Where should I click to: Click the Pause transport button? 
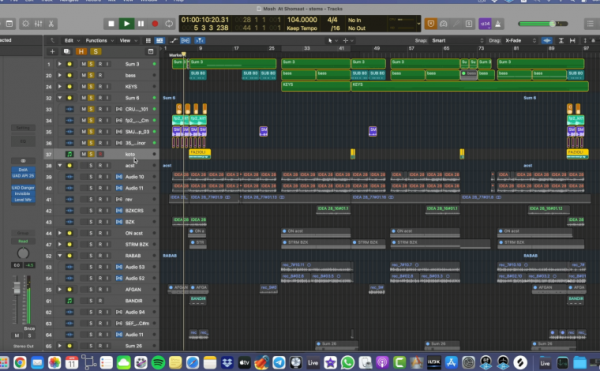pos(141,24)
